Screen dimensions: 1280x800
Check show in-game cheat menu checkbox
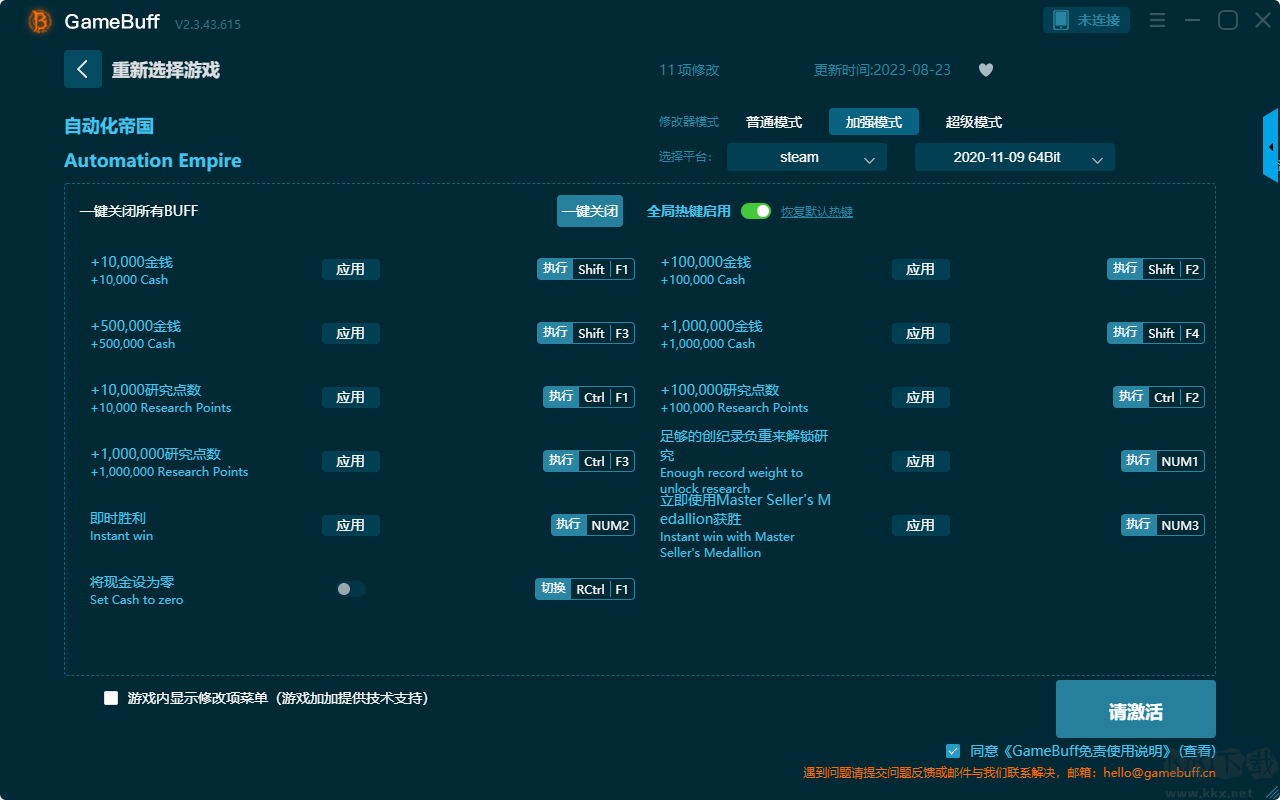(111, 698)
